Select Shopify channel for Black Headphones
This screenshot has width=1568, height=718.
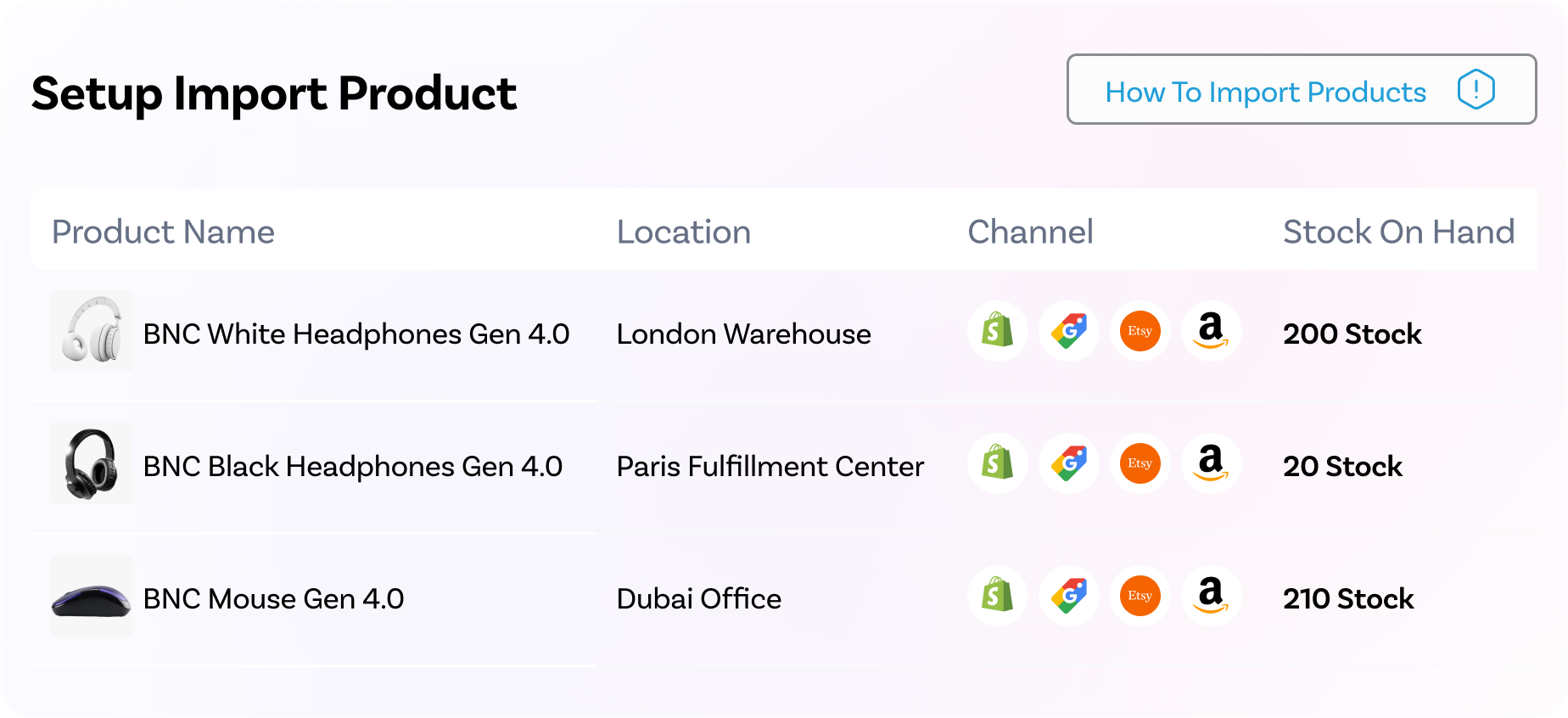[x=998, y=463]
